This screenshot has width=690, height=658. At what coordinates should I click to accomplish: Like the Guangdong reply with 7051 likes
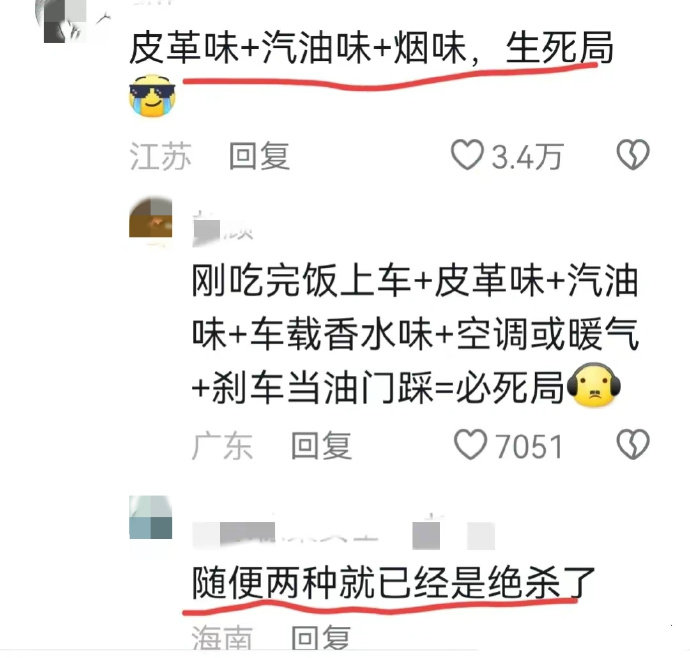tap(470, 445)
